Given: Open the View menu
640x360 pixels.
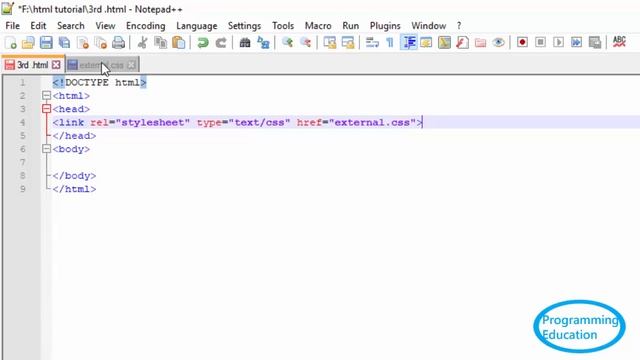Looking at the screenshot, I should tap(105, 26).
